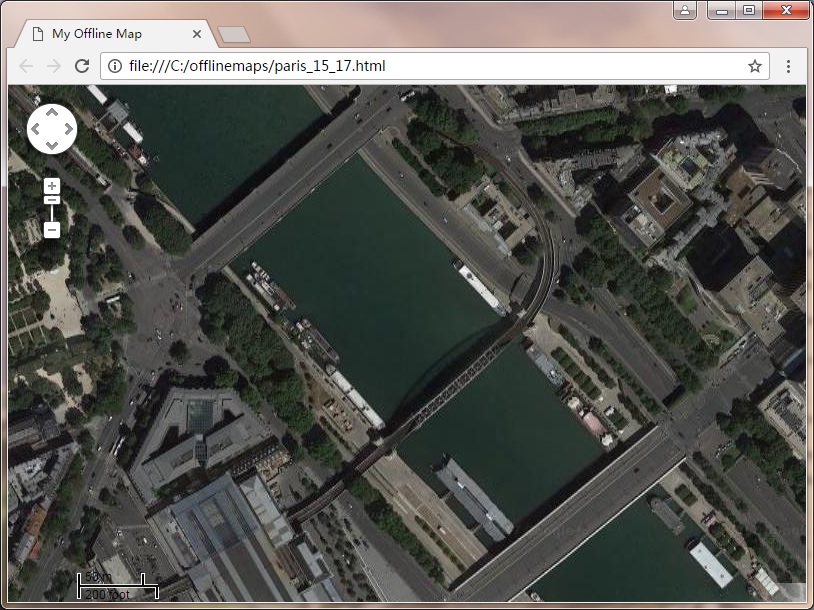Zoom out using the minus button
This screenshot has width=814, height=610.
click(52, 230)
